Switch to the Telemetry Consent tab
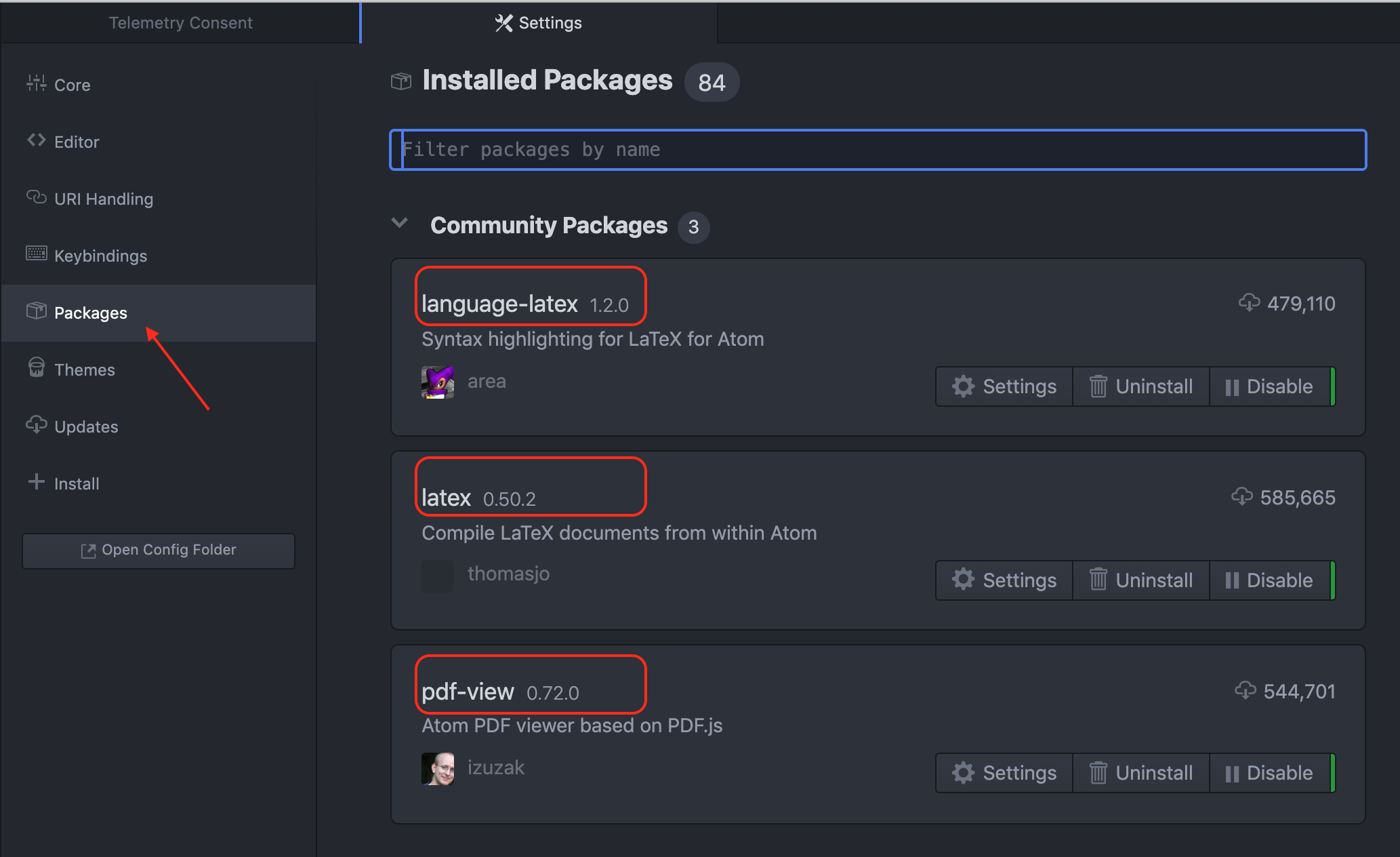The image size is (1400, 857). pyautogui.click(x=180, y=23)
